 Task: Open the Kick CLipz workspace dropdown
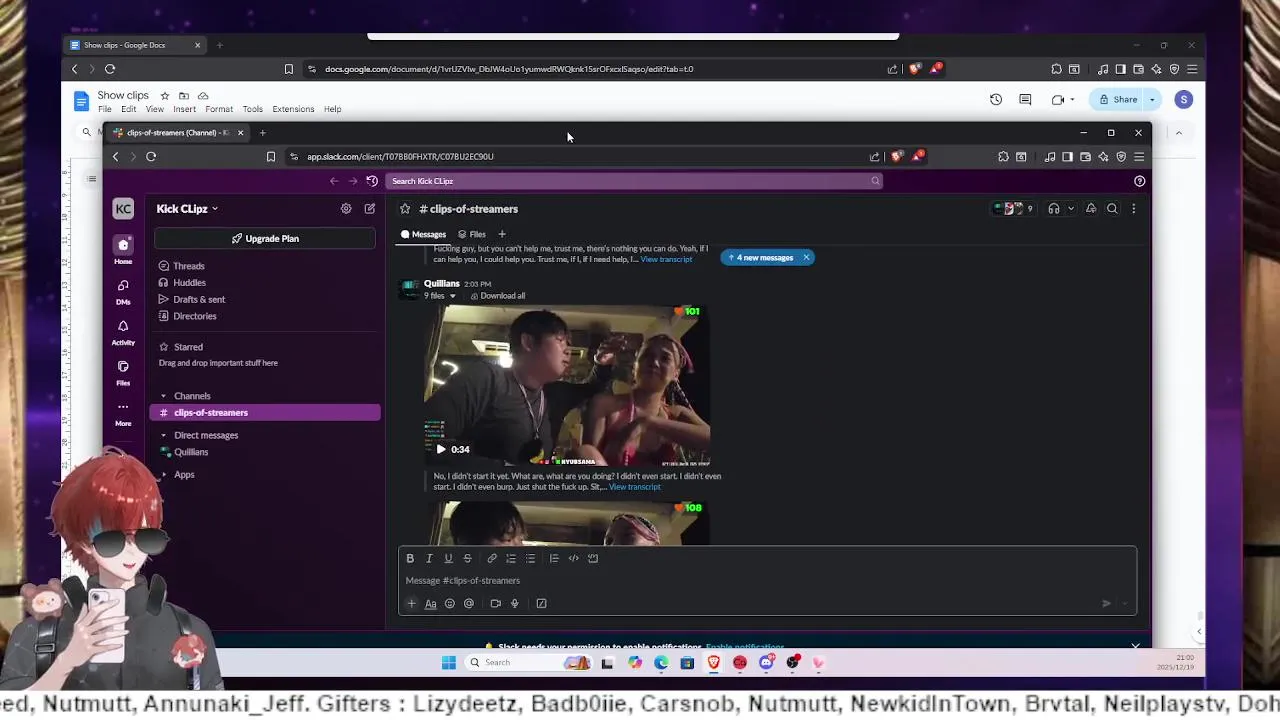187,209
